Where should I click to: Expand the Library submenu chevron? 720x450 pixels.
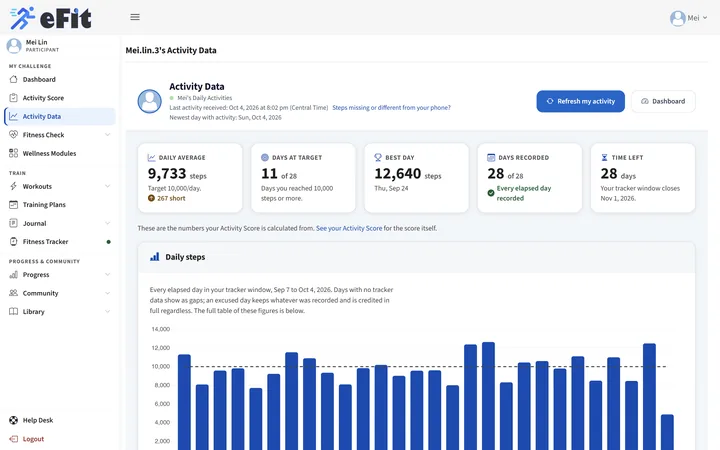click(x=107, y=311)
